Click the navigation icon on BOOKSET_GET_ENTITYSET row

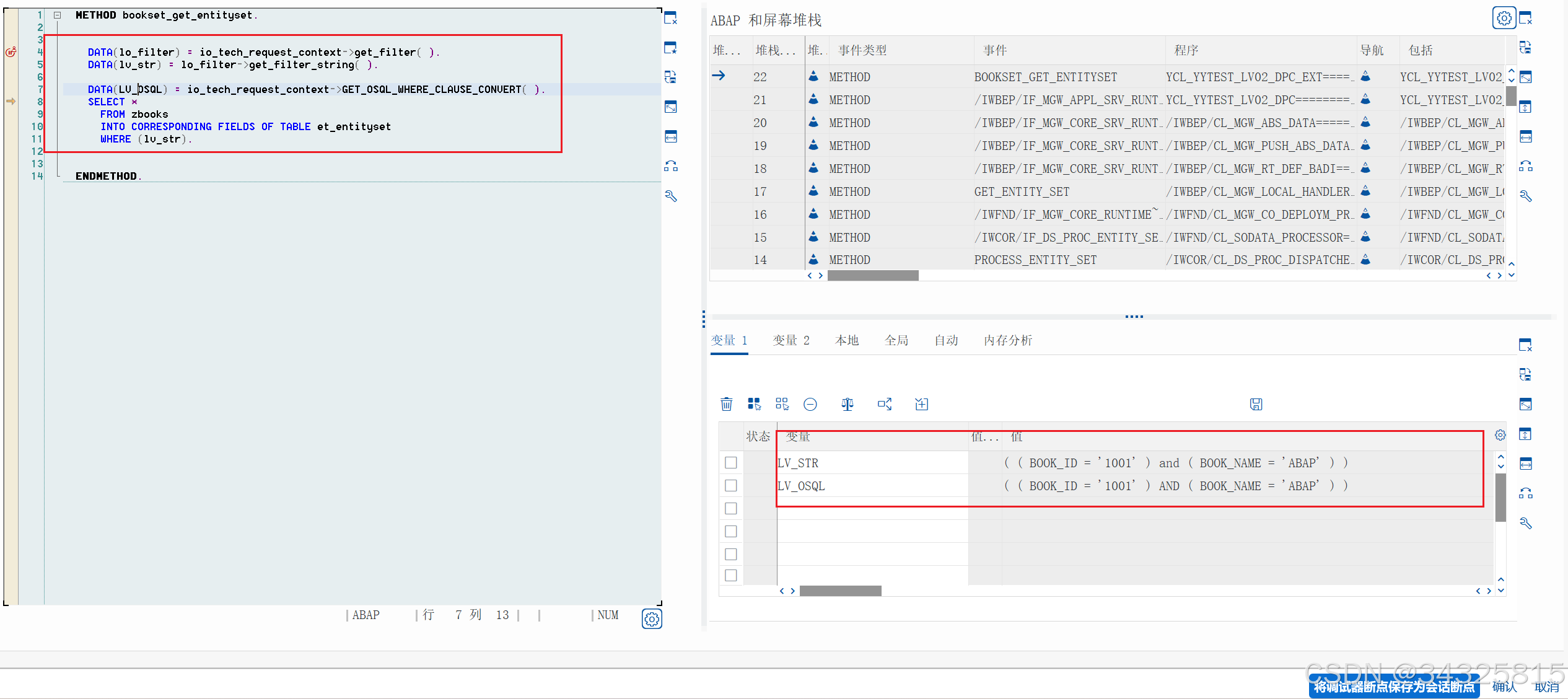[1366, 76]
